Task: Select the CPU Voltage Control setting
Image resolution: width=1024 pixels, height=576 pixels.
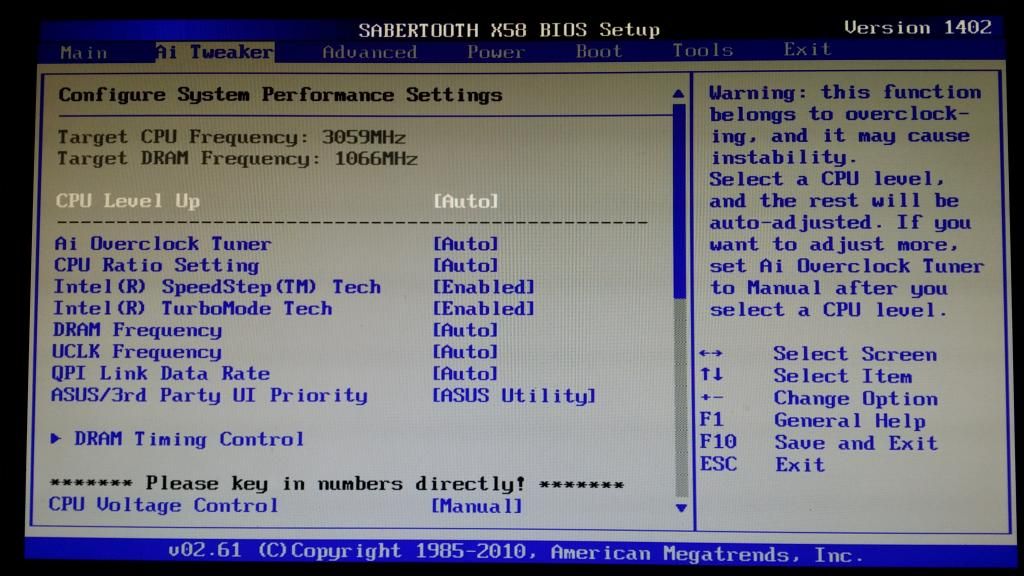Action: tap(164, 505)
